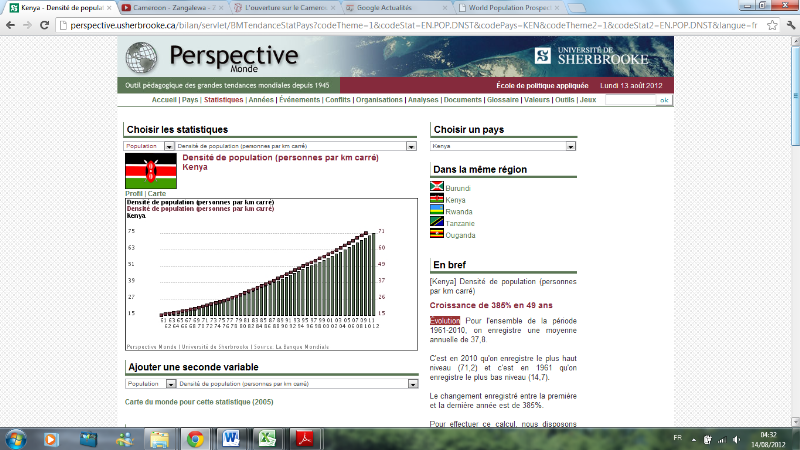The height and width of the screenshot is (450, 800).
Task: Open Population theme dropdown in statistics
Action: pyautogui.click(x=149, y=146)
